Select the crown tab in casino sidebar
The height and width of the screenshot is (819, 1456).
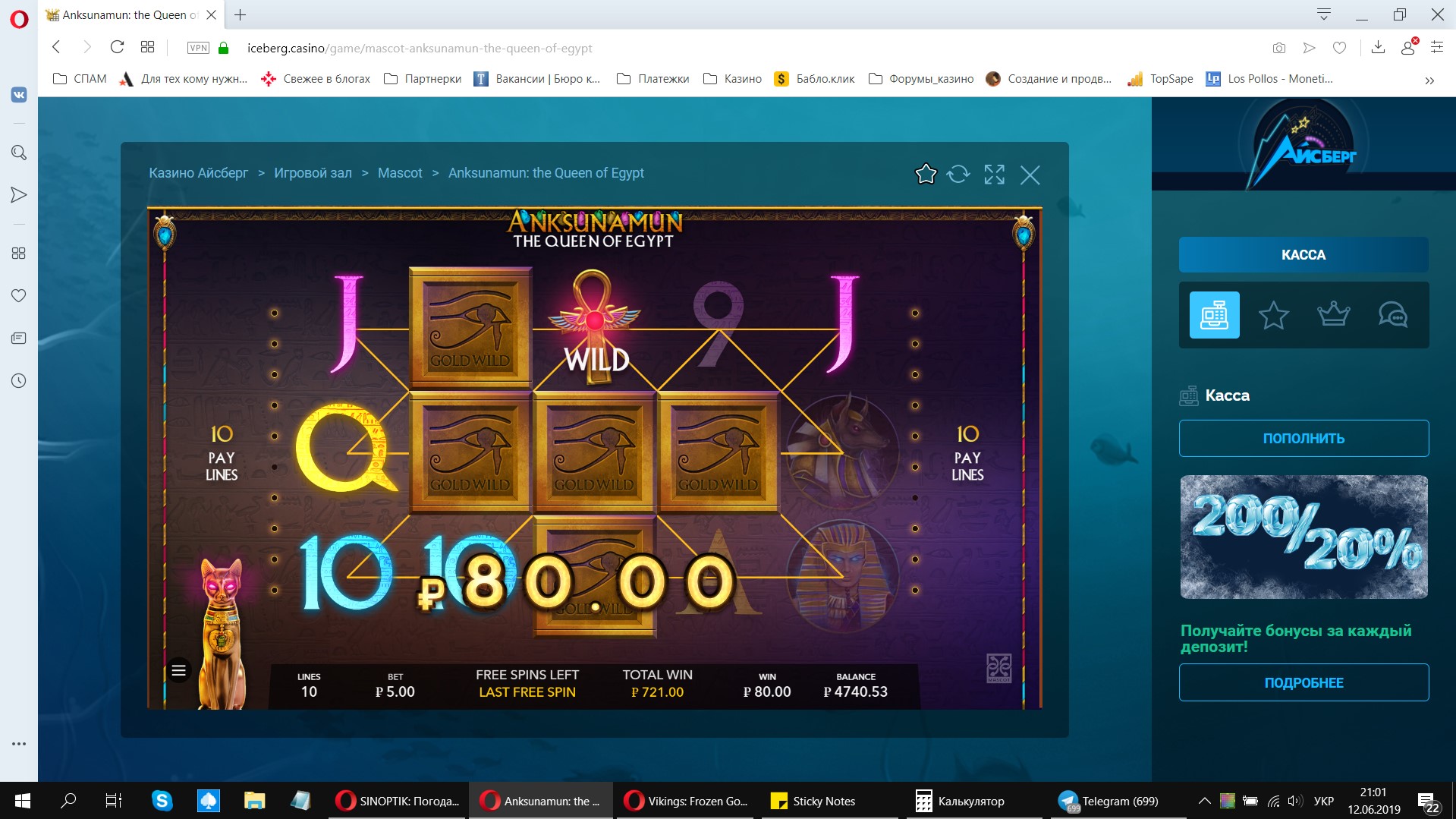(1334, 314)
